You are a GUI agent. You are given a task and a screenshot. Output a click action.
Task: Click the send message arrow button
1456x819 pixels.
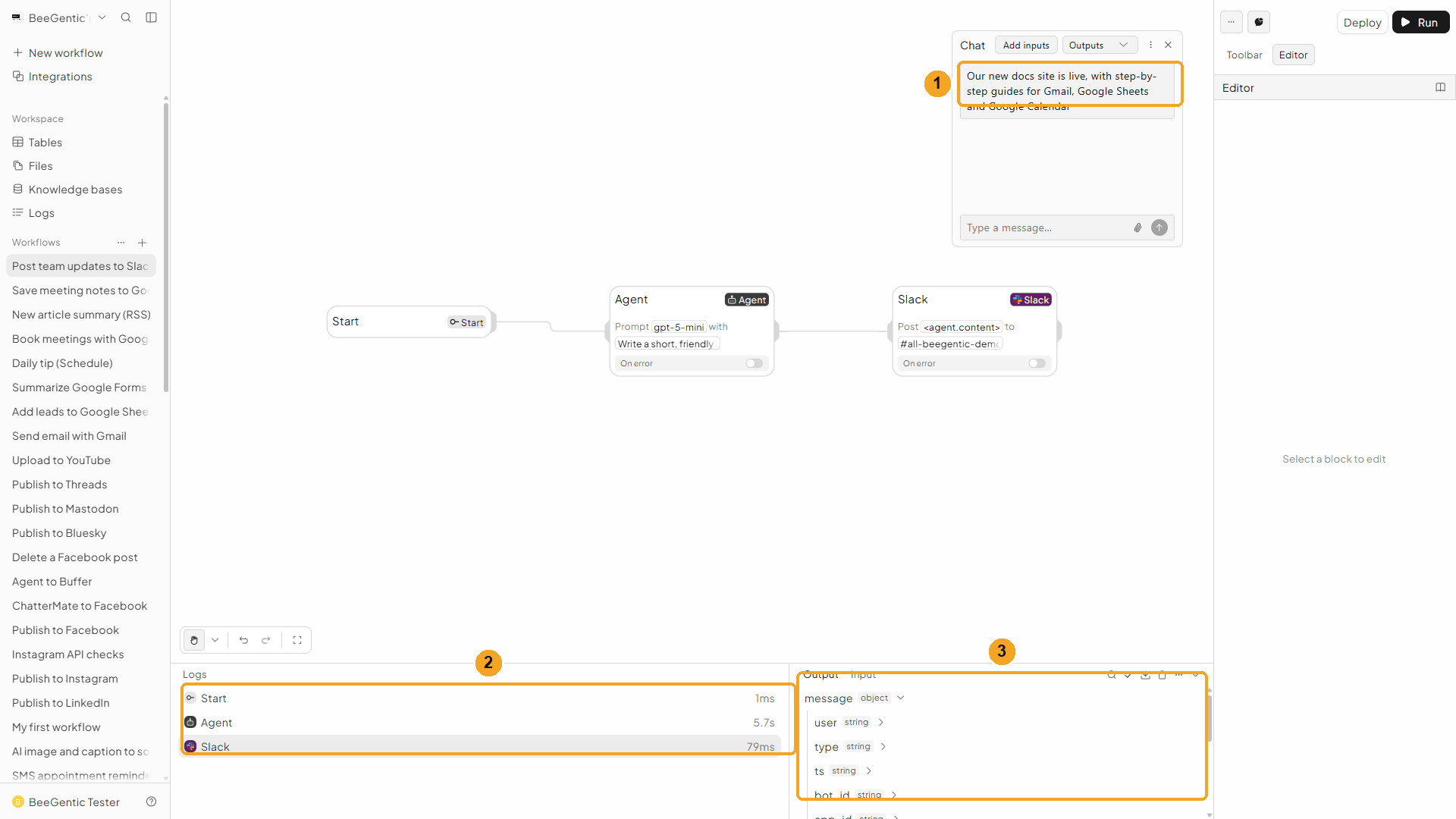click(x=1159, y=227)
